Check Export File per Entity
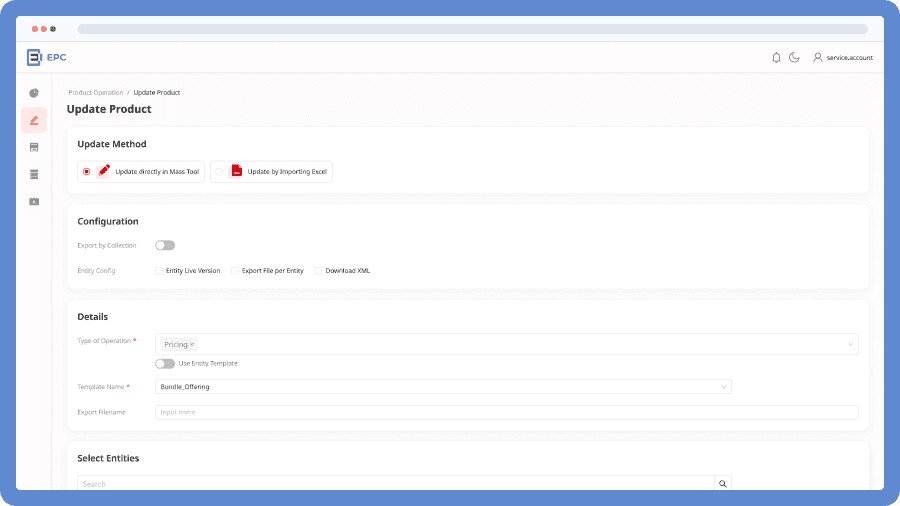Image resolution: width=900 pixels, height=506 pixels. pyautogui.click(x=235, y=271)
